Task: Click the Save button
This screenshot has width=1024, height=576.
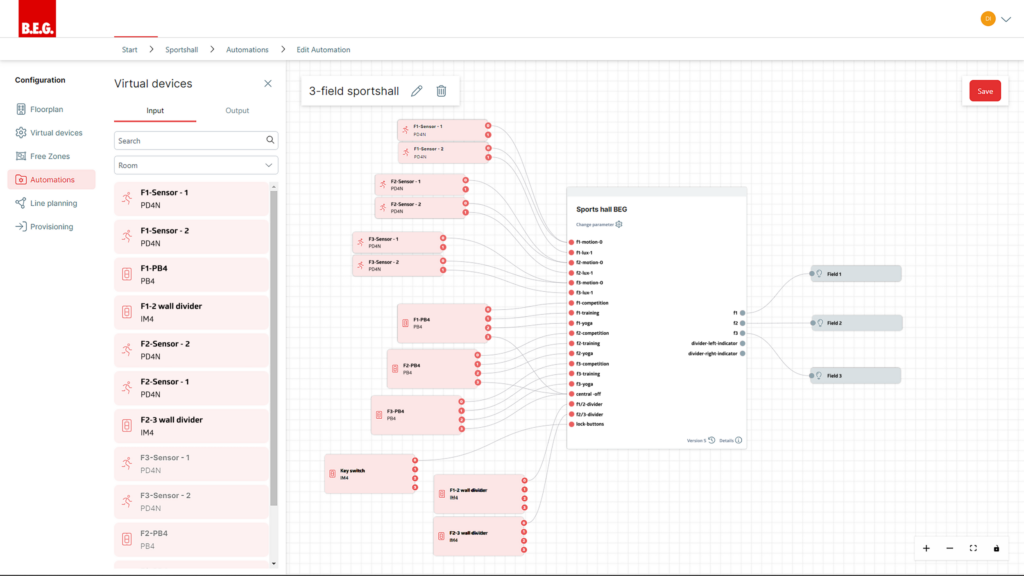Action: coord(984,90)
